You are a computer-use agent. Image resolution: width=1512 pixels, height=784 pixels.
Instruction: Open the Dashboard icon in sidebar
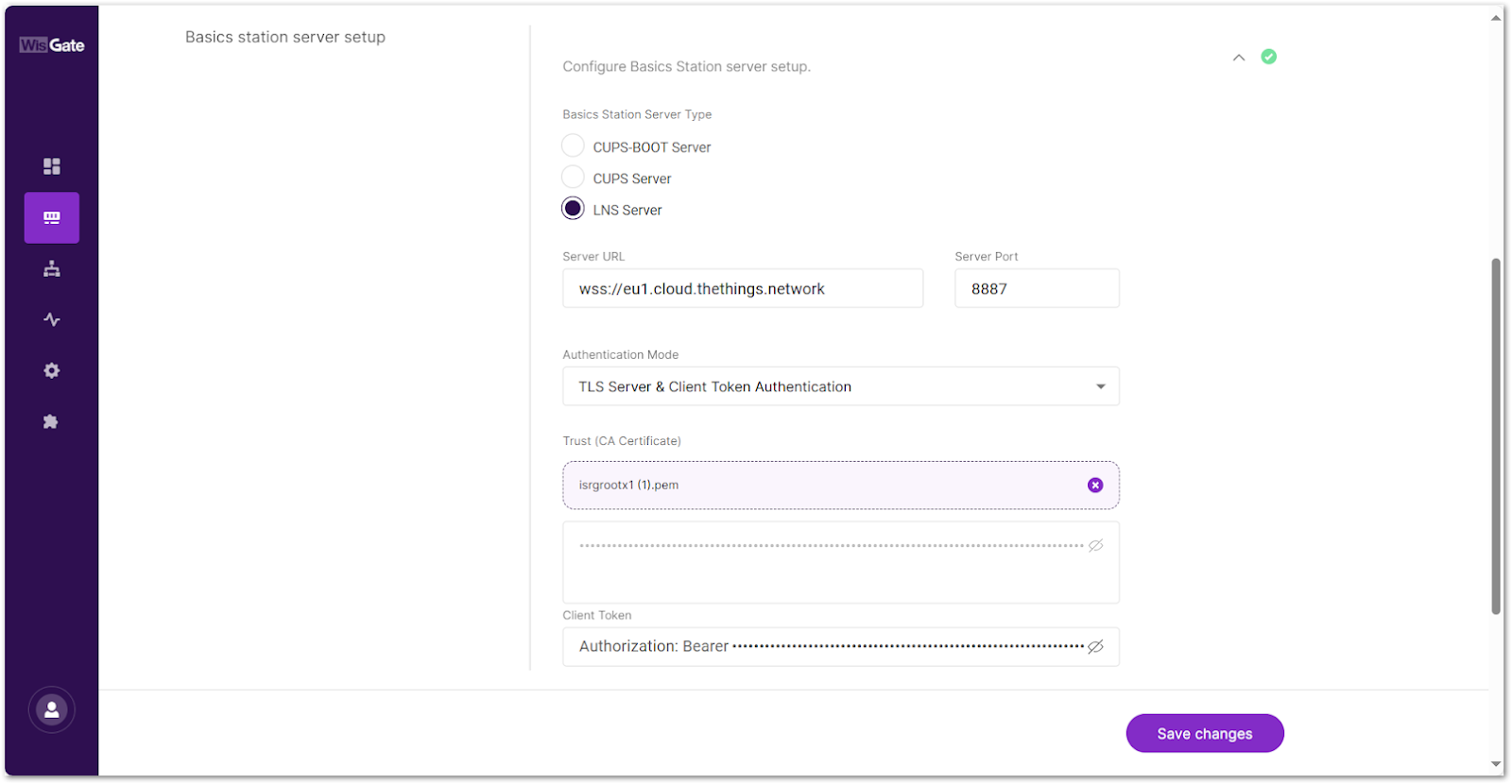click(x=52, y=166)
